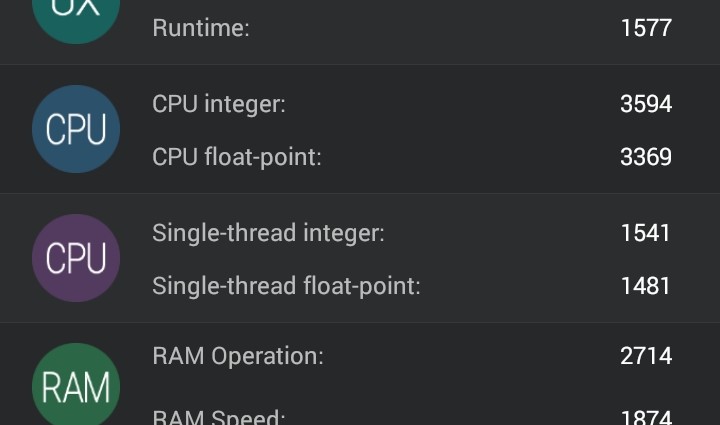The image size is (720, 425).
Task: Tap the Single-thread float-point score 1481
Action: pyautogui.click(x=645, y=286)
